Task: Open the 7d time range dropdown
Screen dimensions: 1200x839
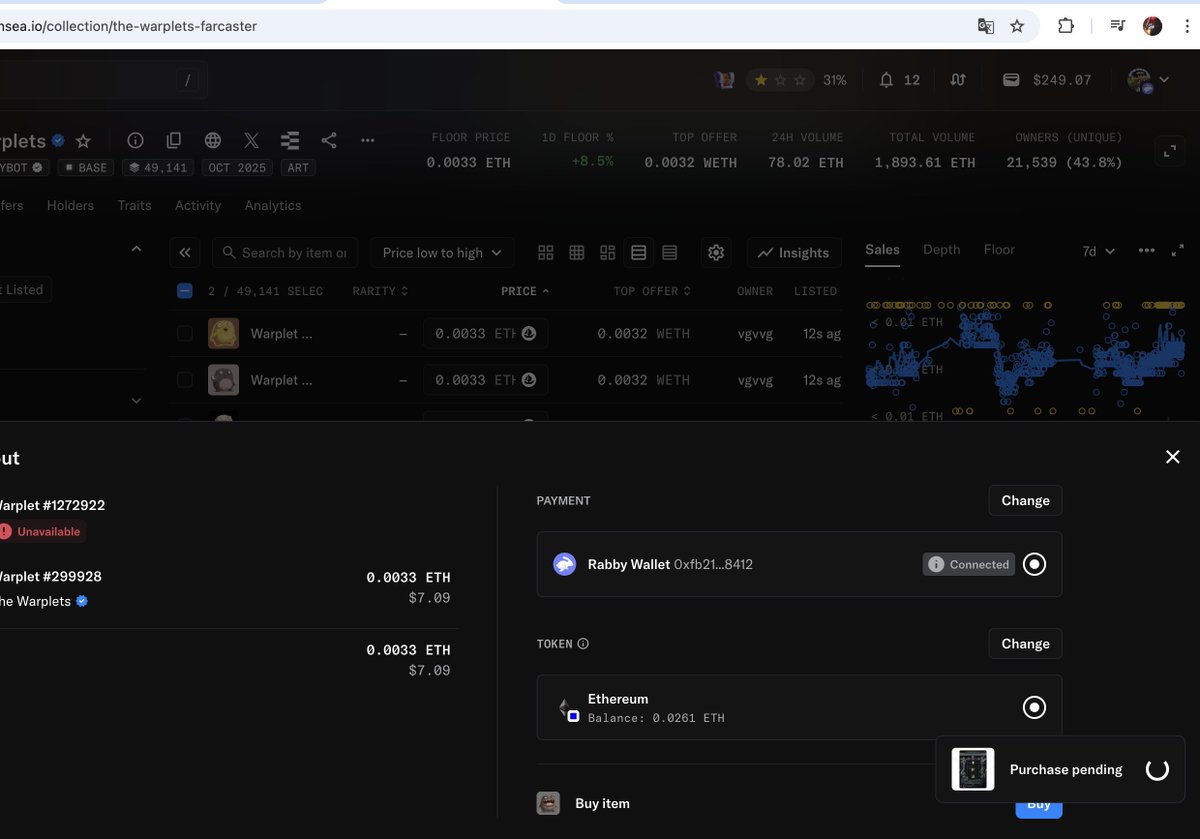Action: pos(1098,251)
